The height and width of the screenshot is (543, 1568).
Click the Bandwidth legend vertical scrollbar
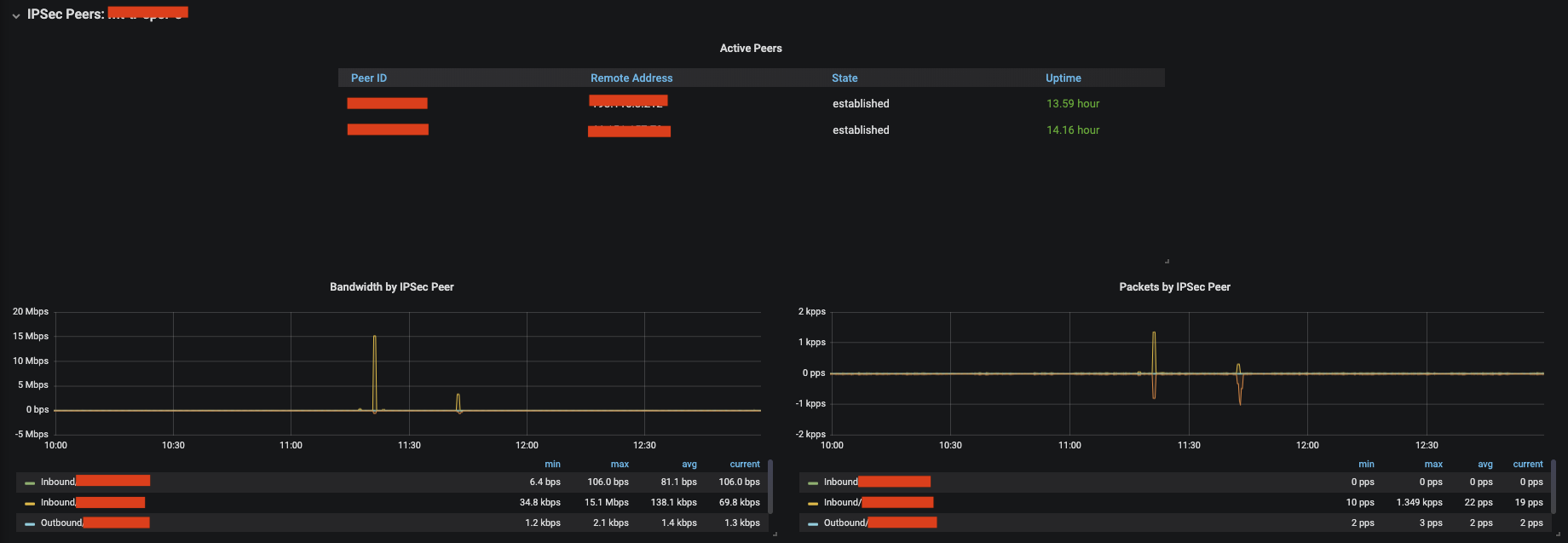(x=770, y=486)
